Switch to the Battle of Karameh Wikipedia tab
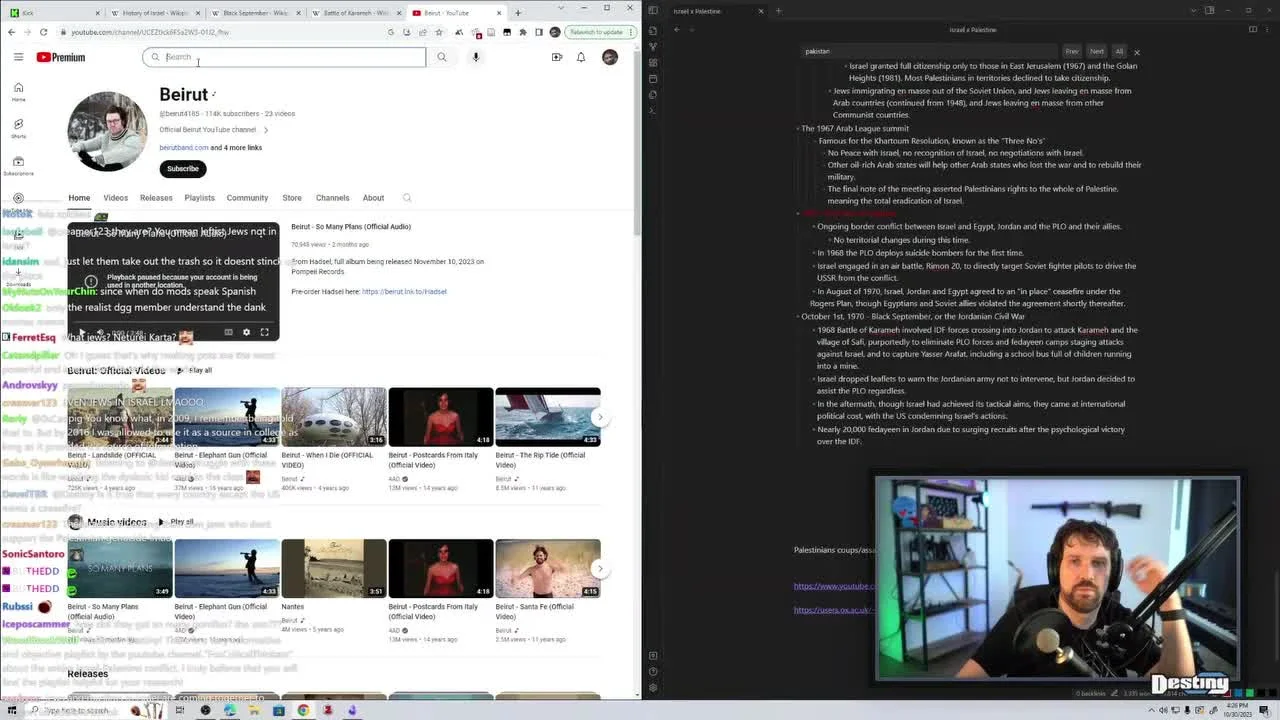The width and height of the screenshot is (1280, 720). (354, 13)
